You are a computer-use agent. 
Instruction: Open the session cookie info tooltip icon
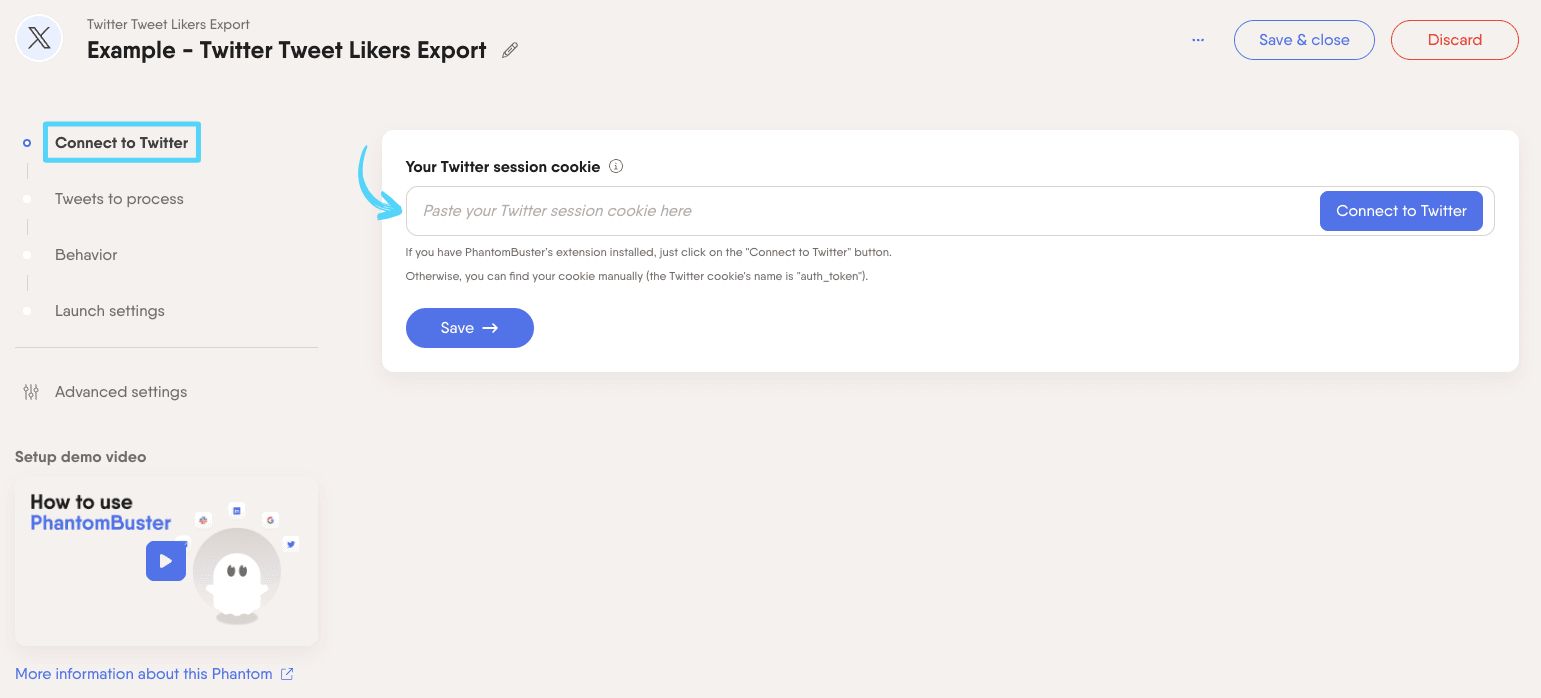coord(616,166)
